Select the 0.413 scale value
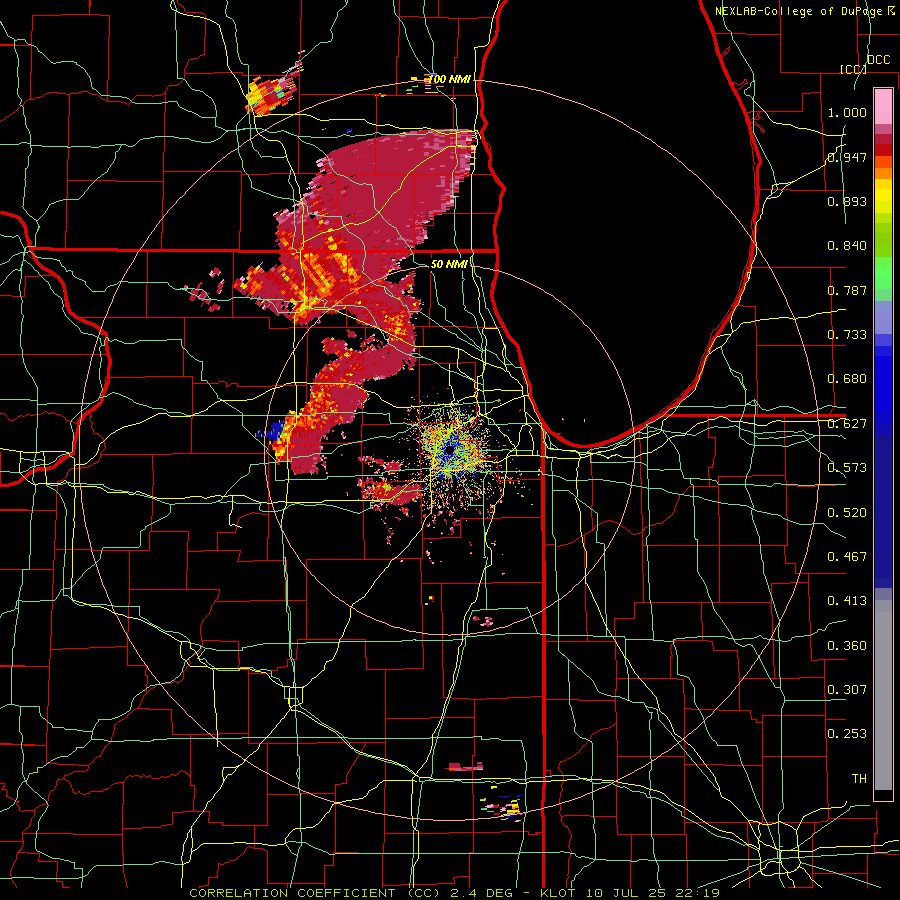Viewport: 900px width, 900px height. pyautogui.click(x=847, y=601)
